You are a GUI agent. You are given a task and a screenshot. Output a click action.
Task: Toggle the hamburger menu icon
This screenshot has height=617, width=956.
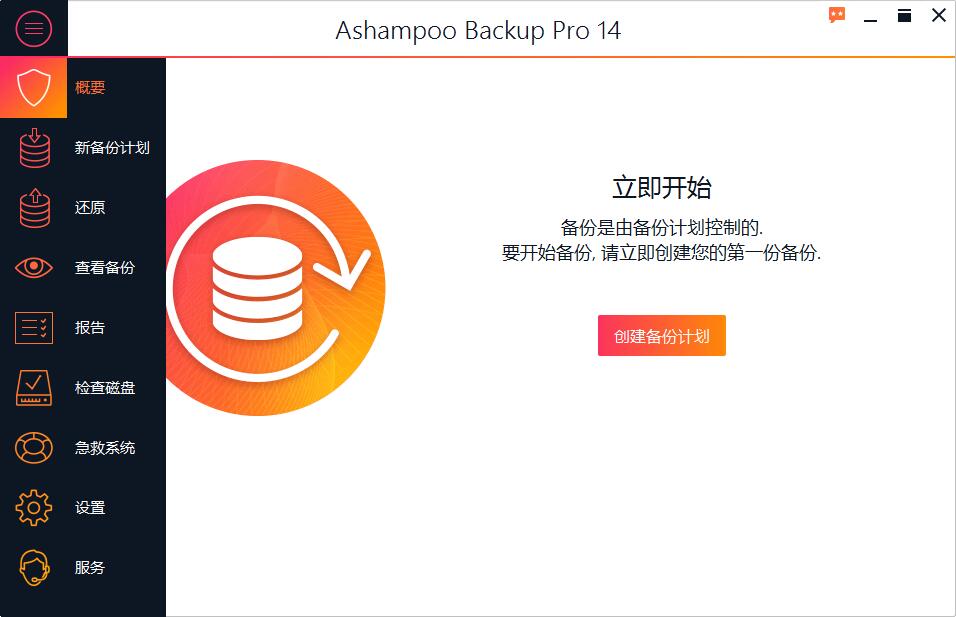click(34, 29)
